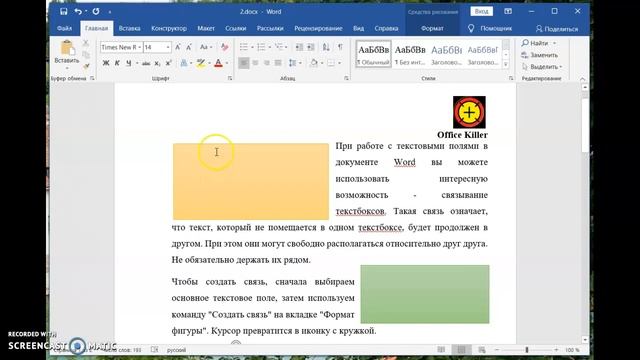Cut the selection with the scissors icon

click(x=86, y=43)
